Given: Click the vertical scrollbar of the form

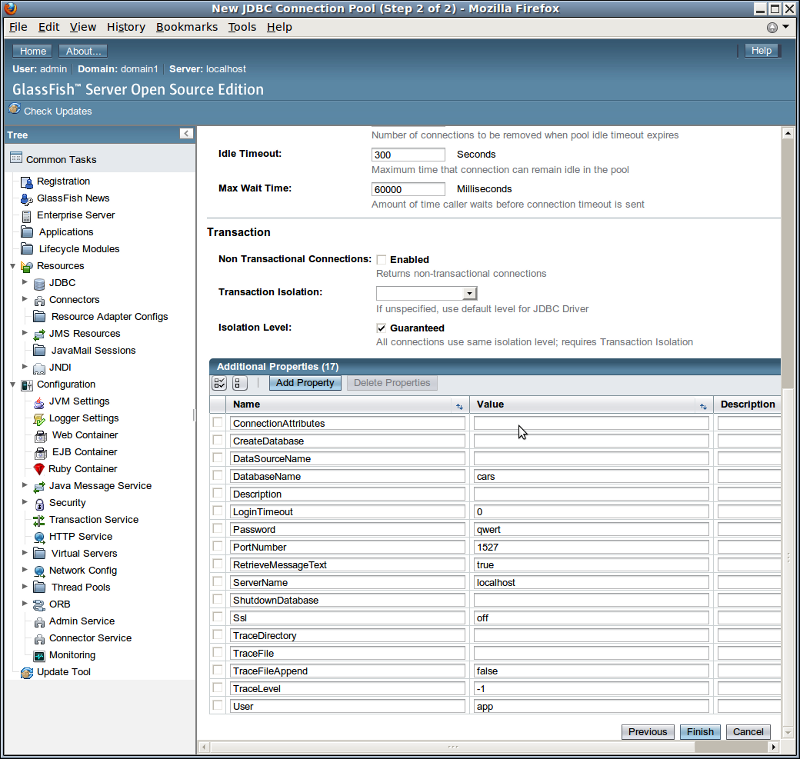Looking at the screenshot, I should click(788, 300).
